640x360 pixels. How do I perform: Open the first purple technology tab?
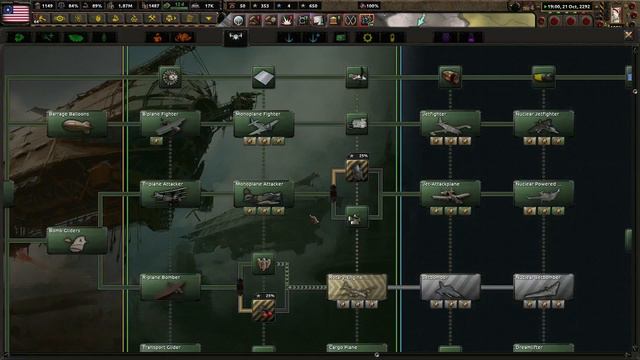coord(446,38)
